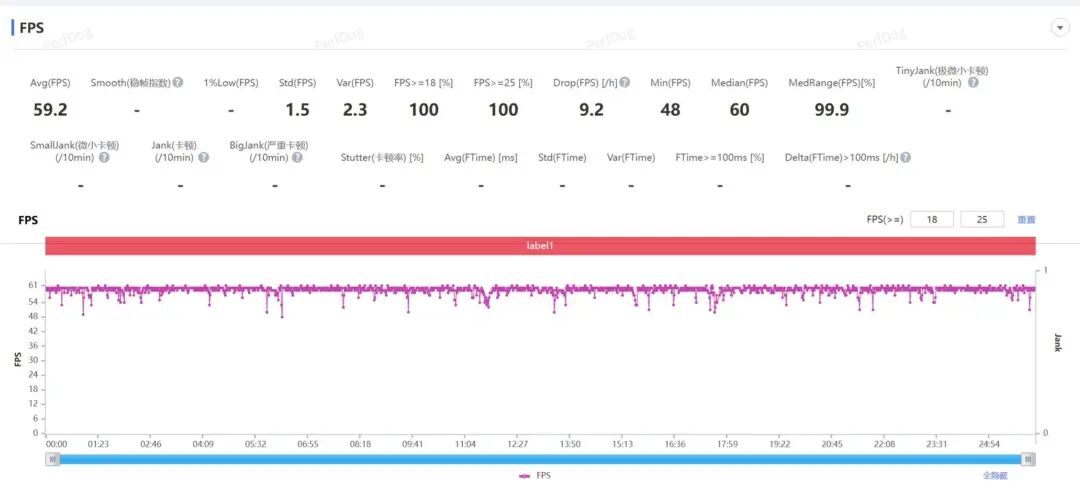The height and width of the screenshot is (489, 1080).
Task: Click the Std(FTime) label
Action: click(562, 158)
